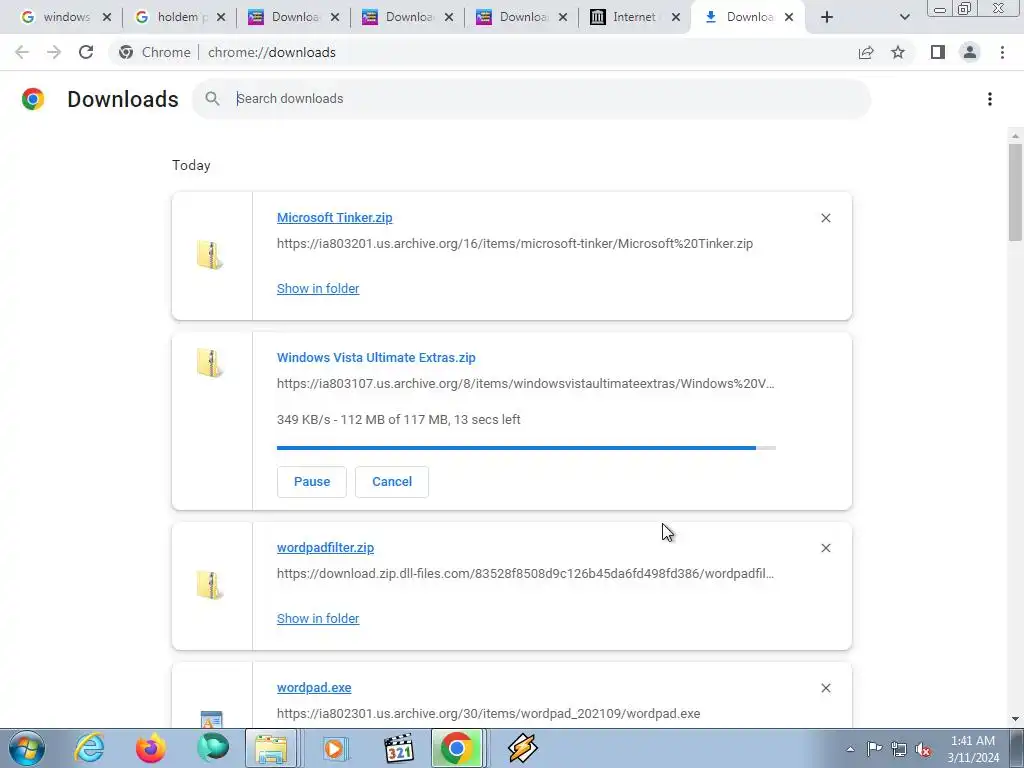Click the share page icon in address bar

click(866, 52)
